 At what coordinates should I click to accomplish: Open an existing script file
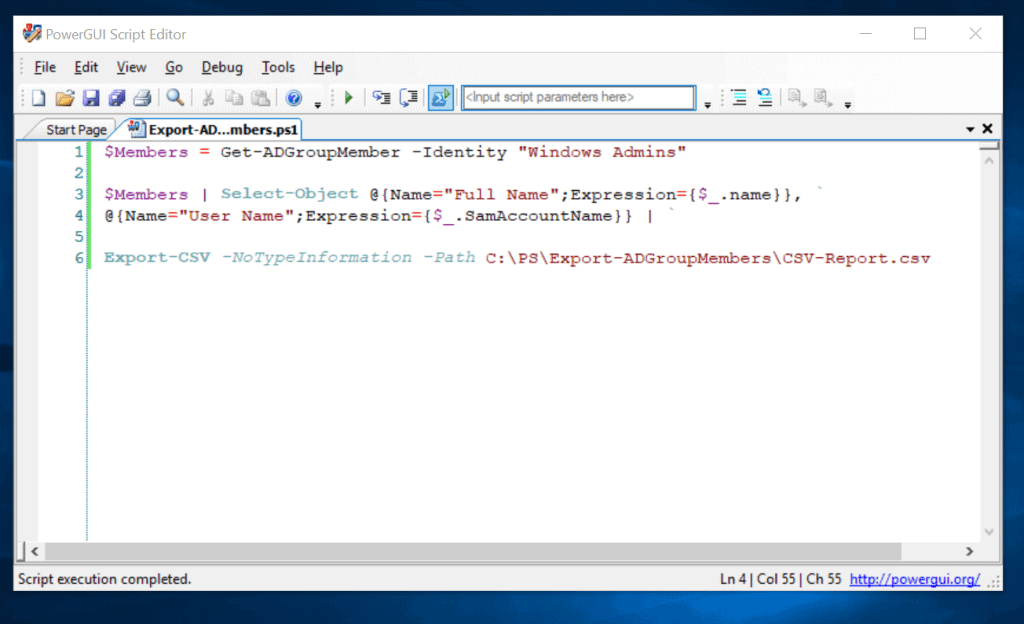pos(64,97)
